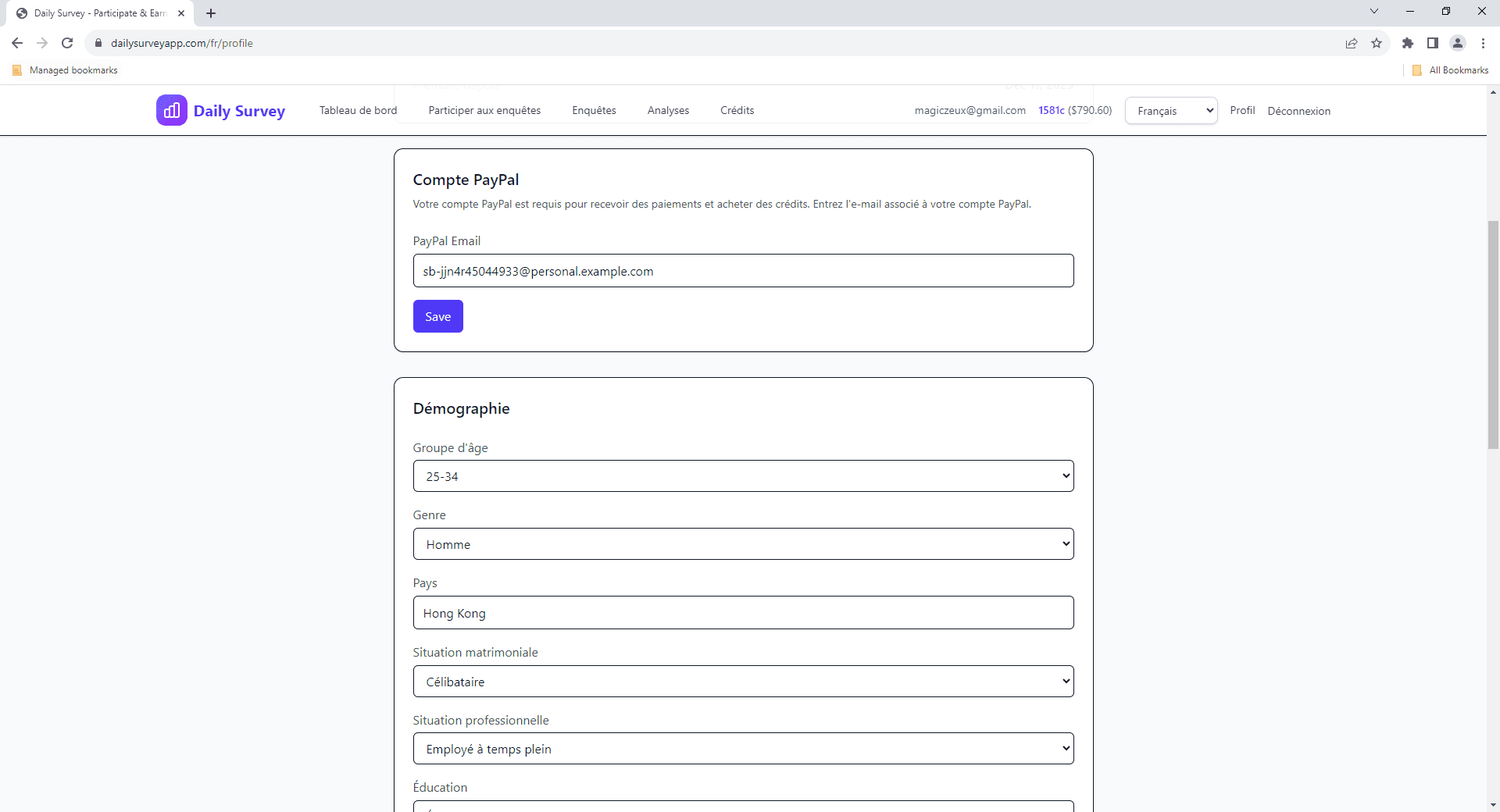Open the side panel icon
The image size is (1500, 812).
(1434, 44)
